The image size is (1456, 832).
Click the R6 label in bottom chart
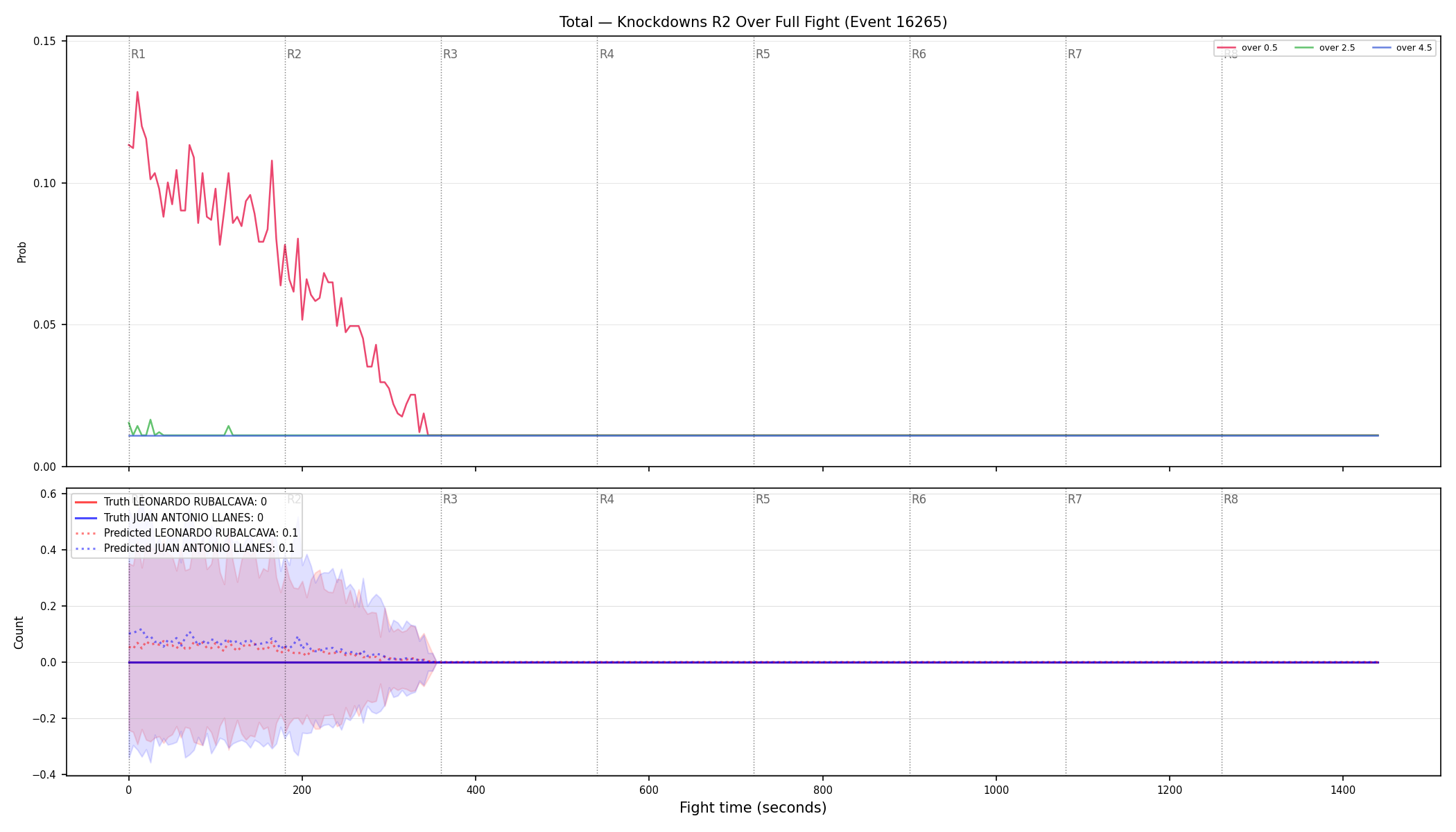tap(919, 499)
